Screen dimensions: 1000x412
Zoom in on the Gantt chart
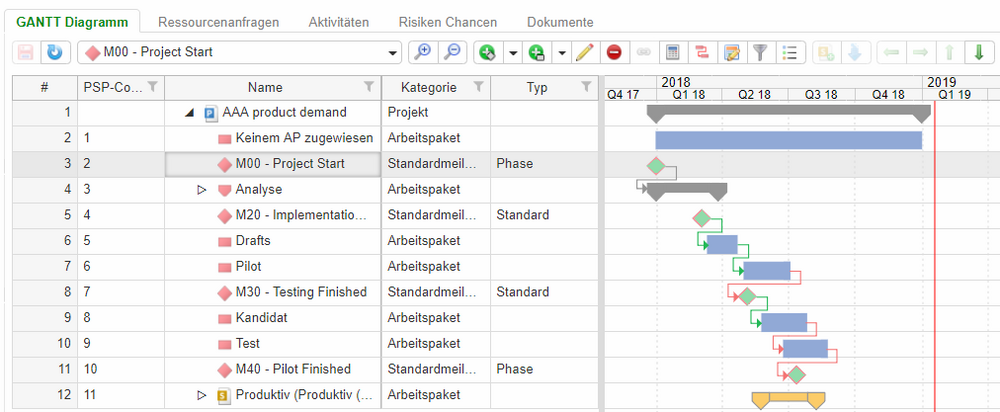click(423, 52)
